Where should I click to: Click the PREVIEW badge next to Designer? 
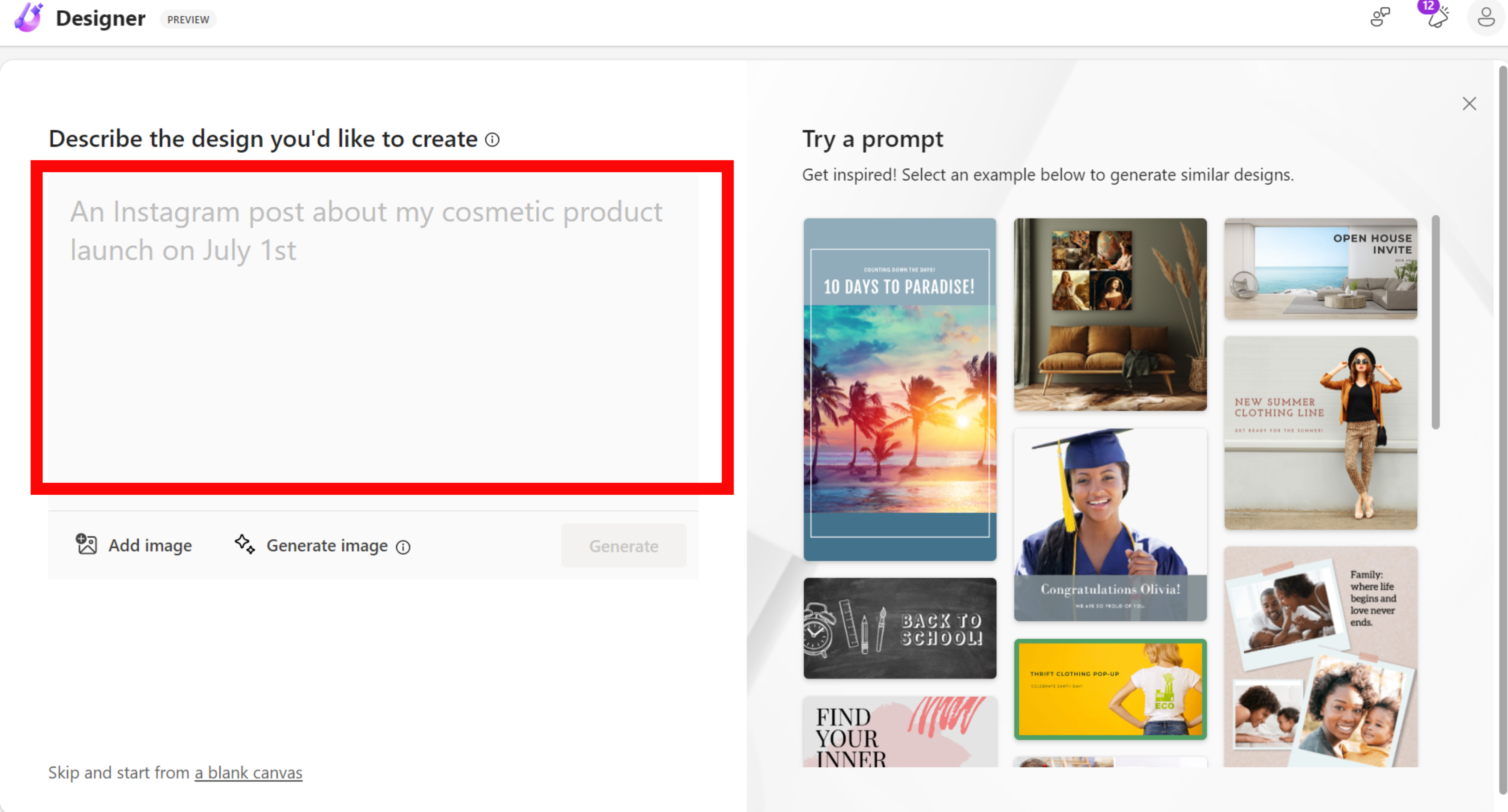pos(188,20)
